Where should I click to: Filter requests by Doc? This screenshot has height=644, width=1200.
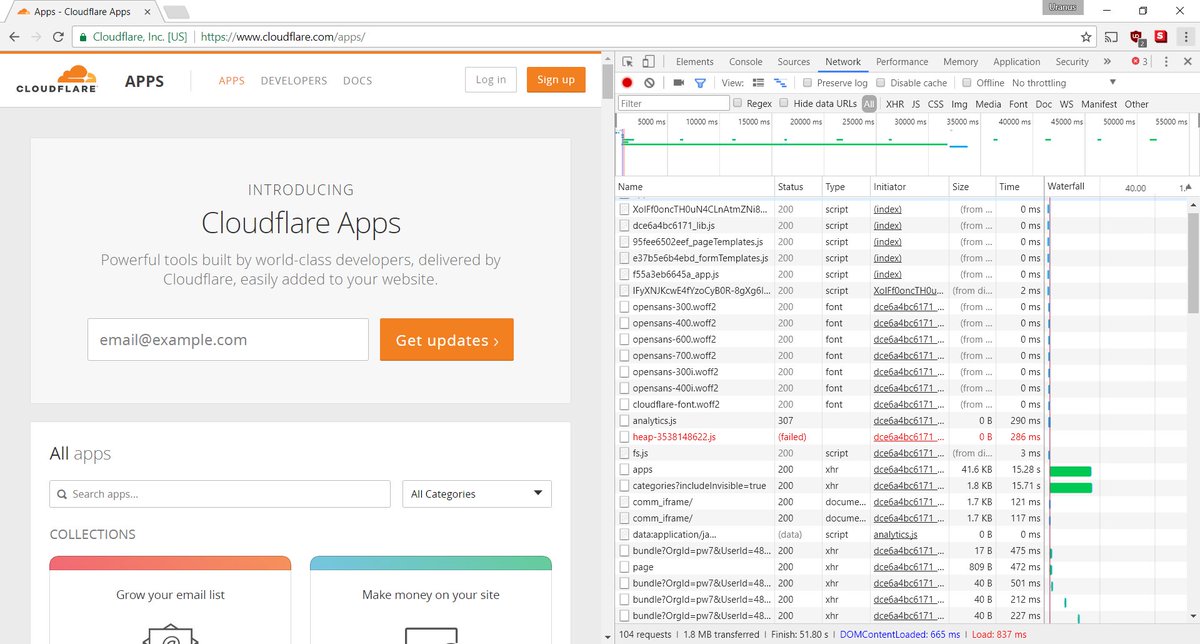click(1044, 104)
